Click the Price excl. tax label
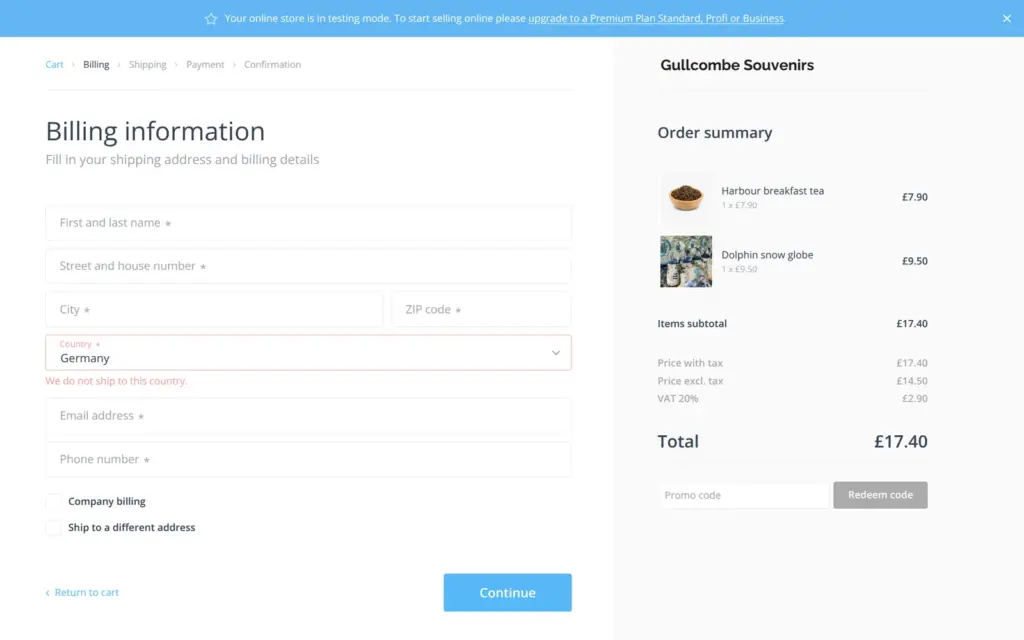Viewport: 1024px width, 640px height. coord(690,381)
